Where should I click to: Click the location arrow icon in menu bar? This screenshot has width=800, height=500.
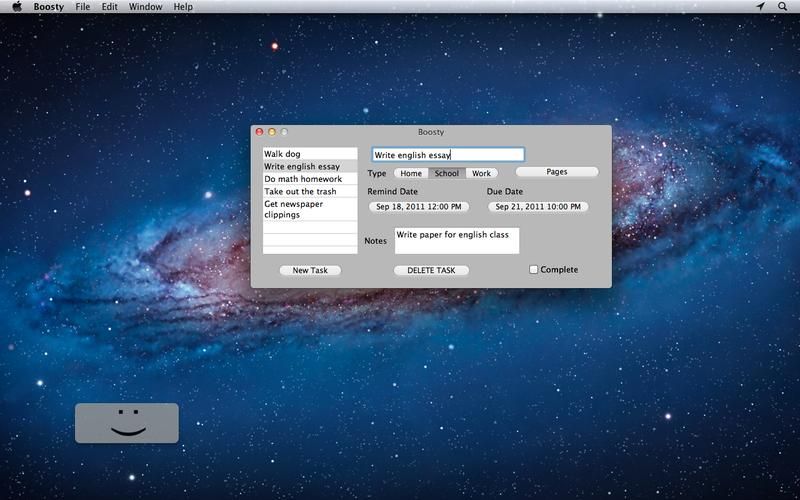coord(760,7)
